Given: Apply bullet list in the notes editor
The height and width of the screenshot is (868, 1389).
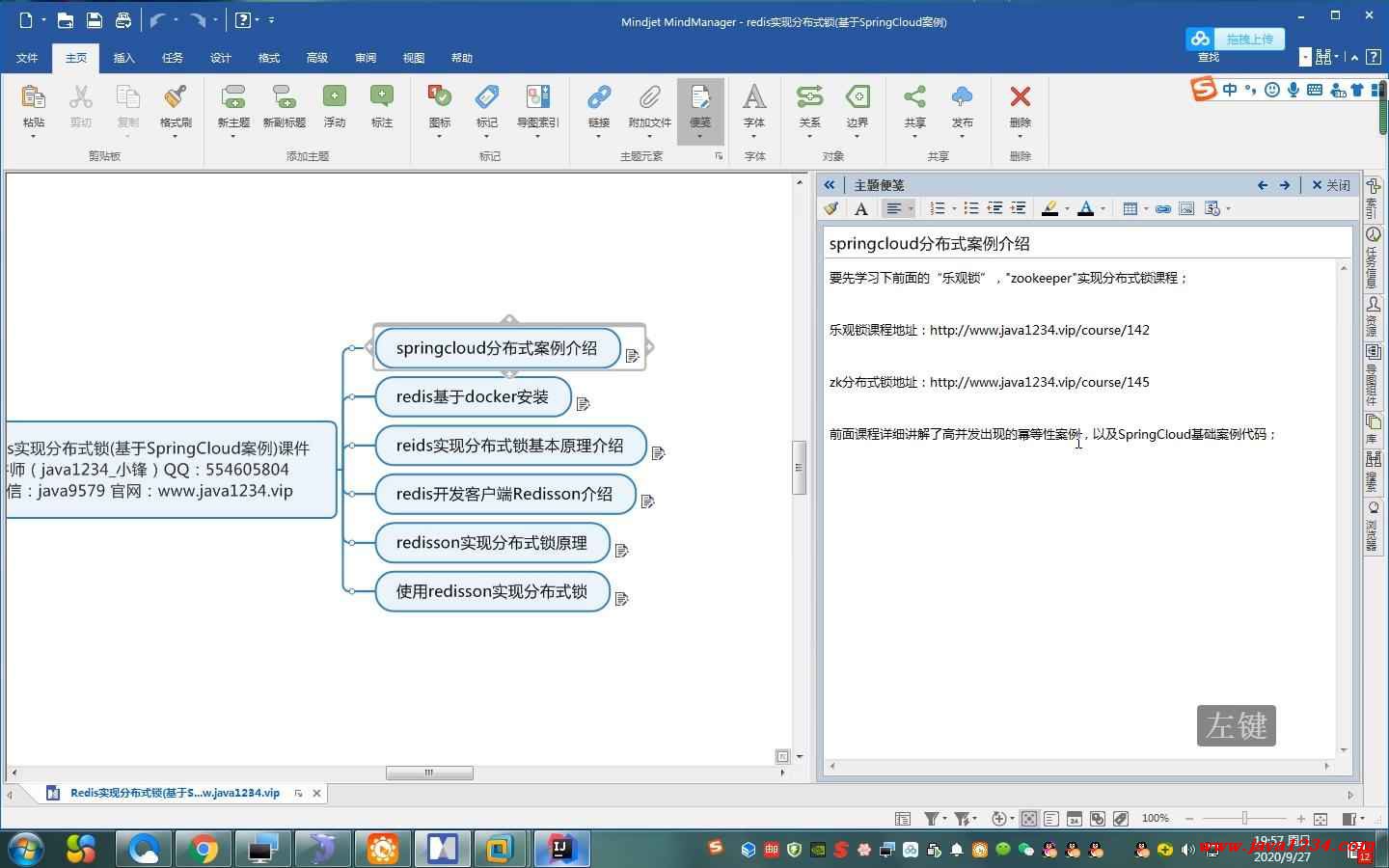Looking at the screenshot, I should pos(971,208).
